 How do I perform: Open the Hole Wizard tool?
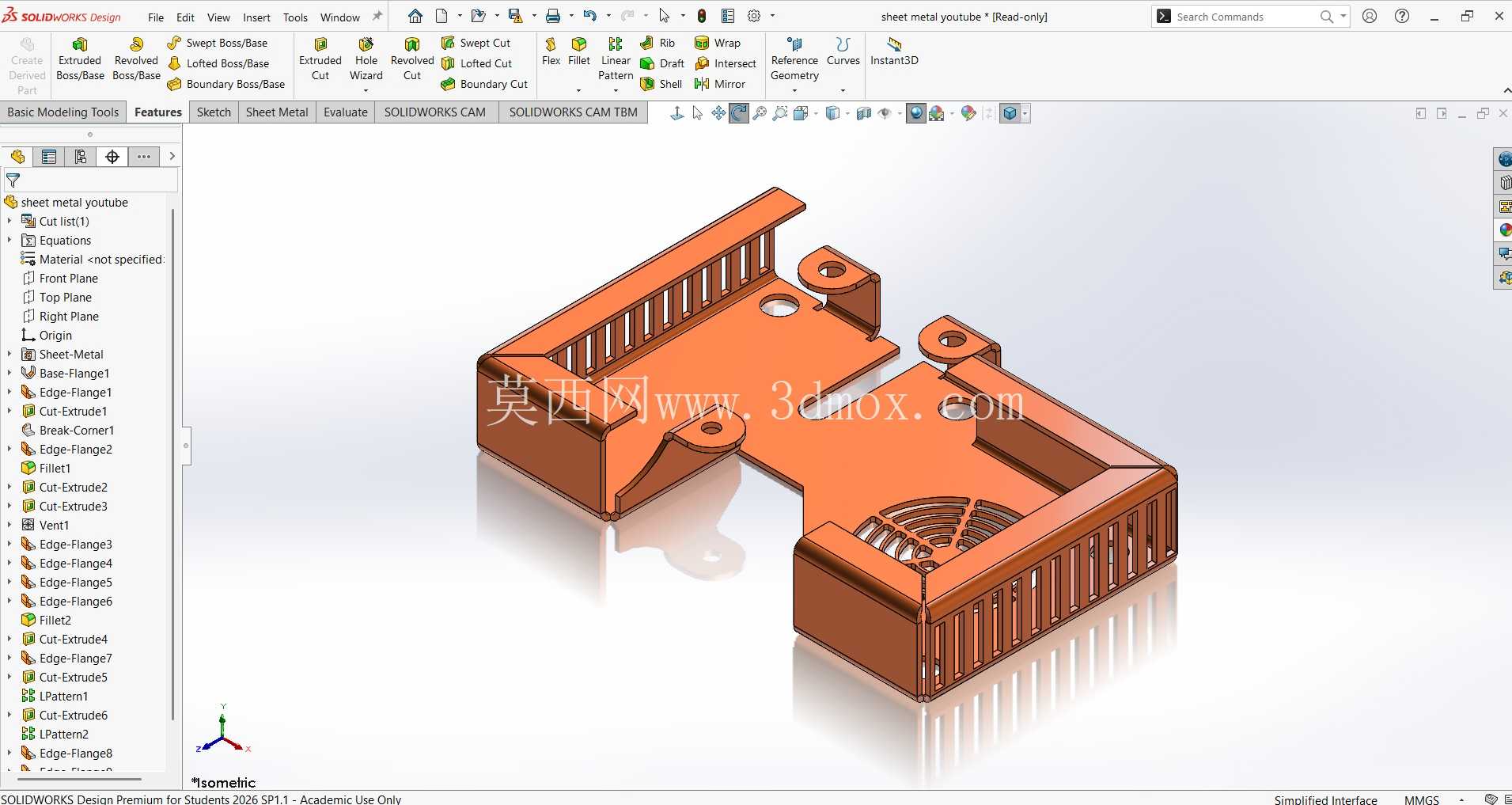(366, 59)
